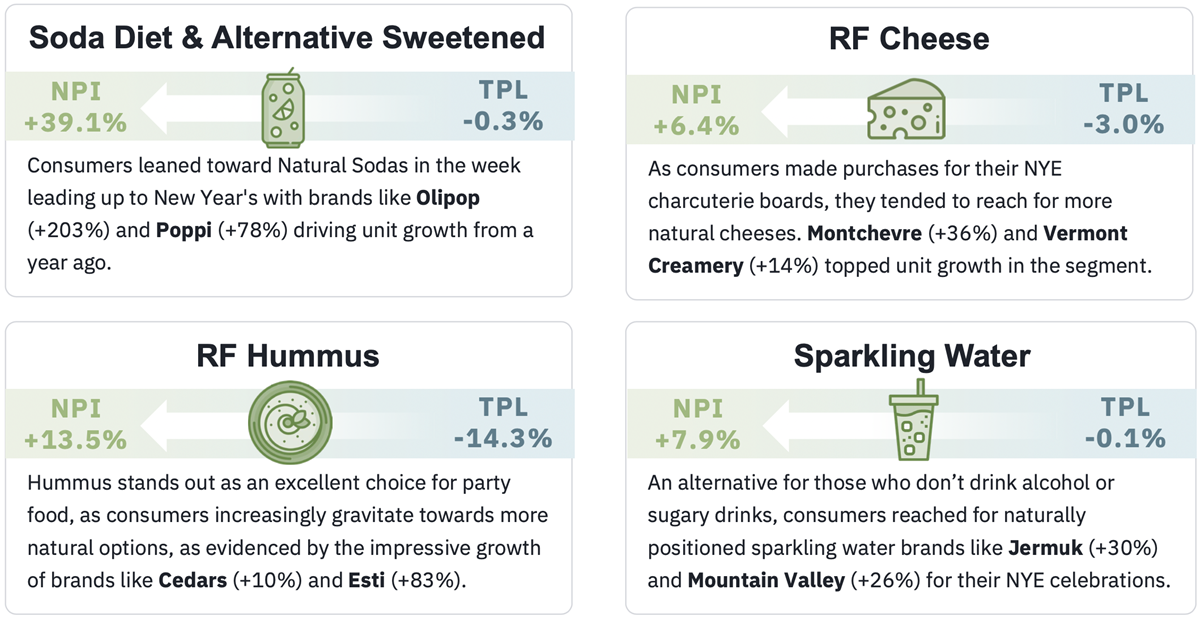Select the Soda Diet & Alternative Sweetened heading

pos(287,38)
